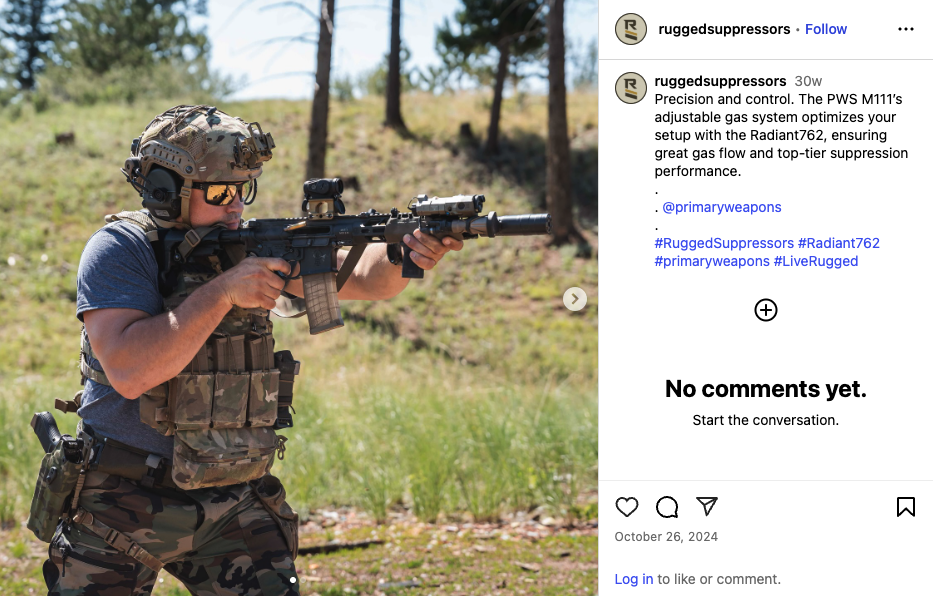Open the #LiveRugged hashtag
This screenshot has width=933, height=596.
pos(816,261)
